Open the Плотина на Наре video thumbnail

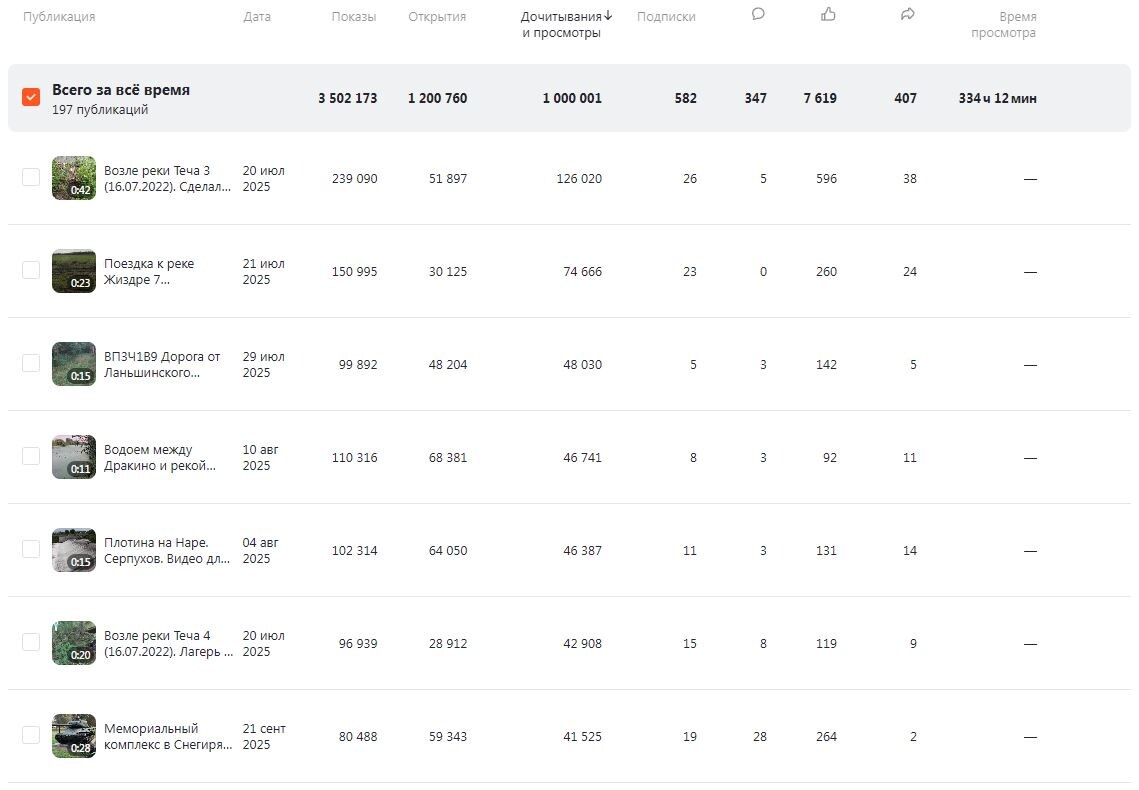[74, 550]
